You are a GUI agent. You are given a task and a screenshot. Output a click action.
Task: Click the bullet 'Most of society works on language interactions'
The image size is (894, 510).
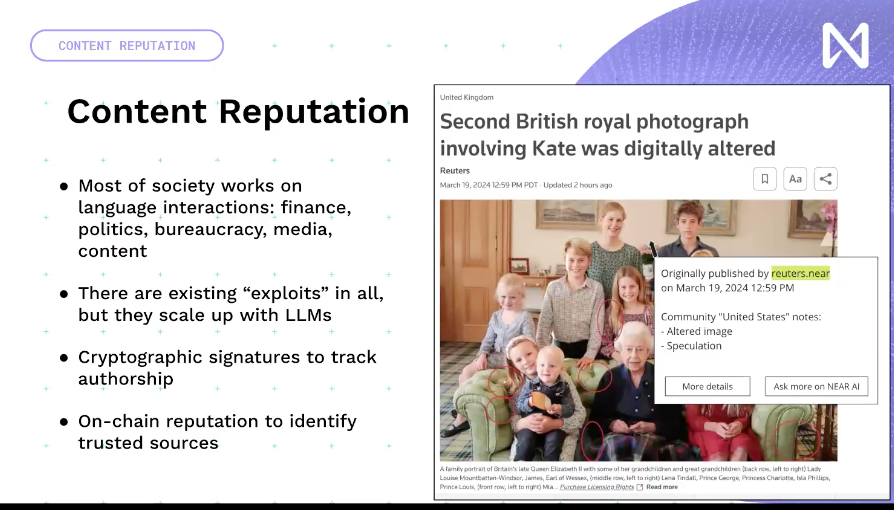214,218
